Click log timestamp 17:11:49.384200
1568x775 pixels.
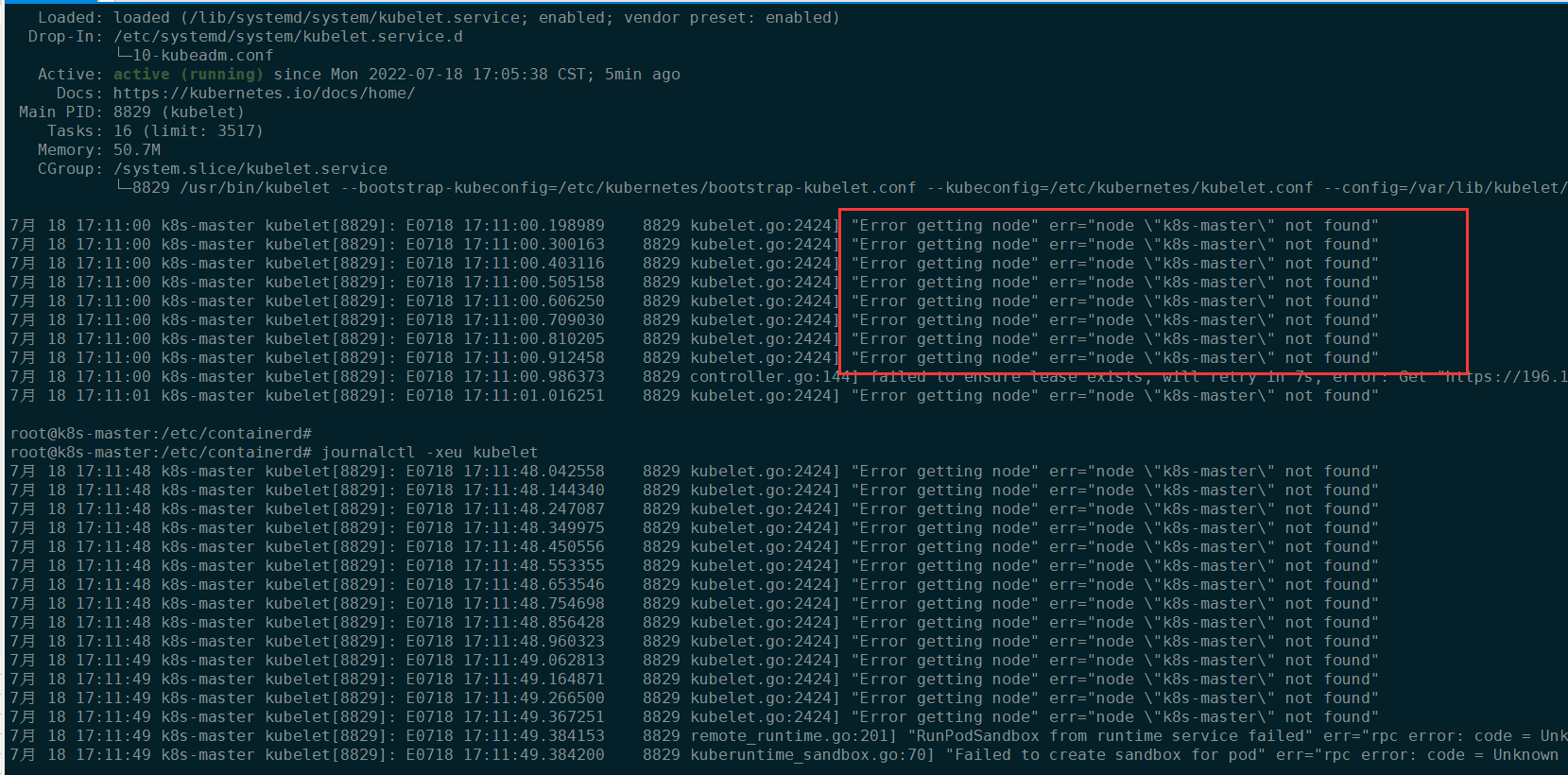(x=533, y=754)
